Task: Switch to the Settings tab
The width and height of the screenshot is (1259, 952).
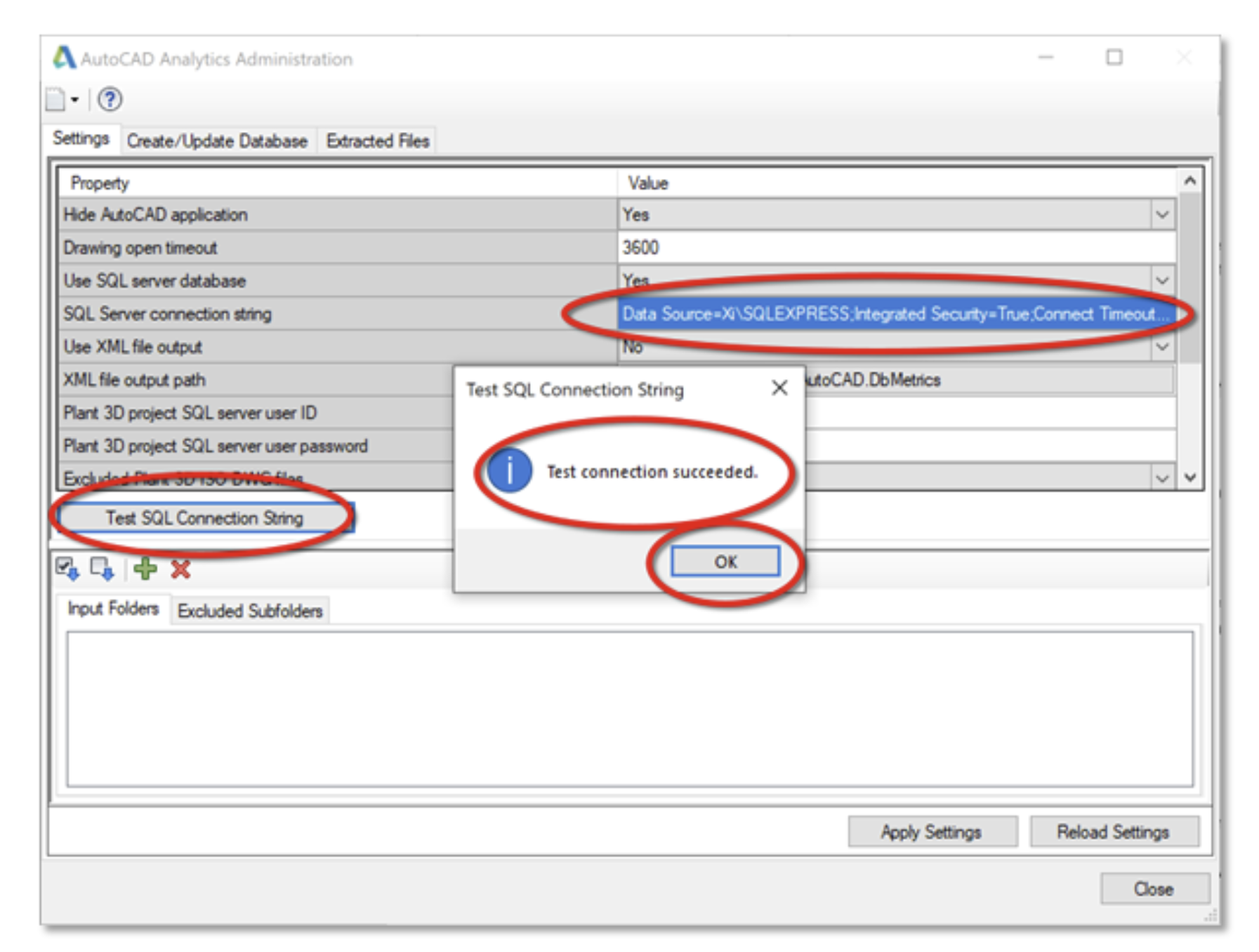Action: (81, 138)
